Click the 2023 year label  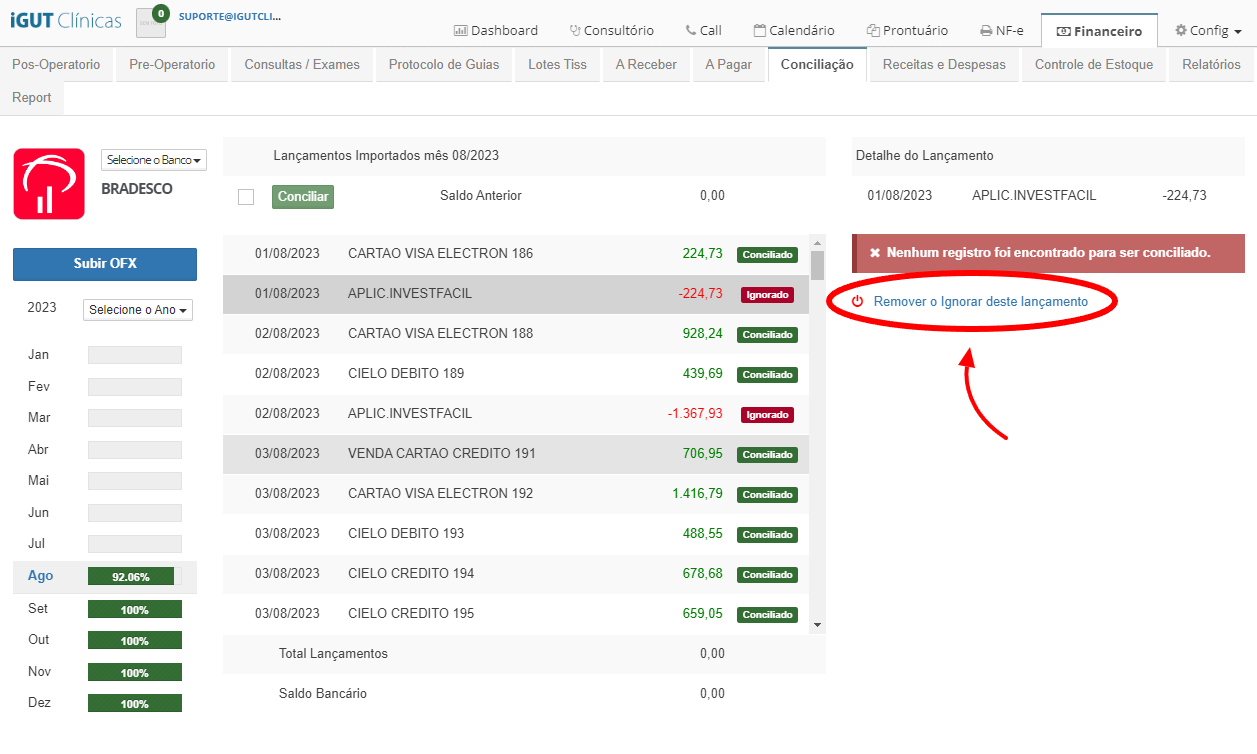coord(42,307)
